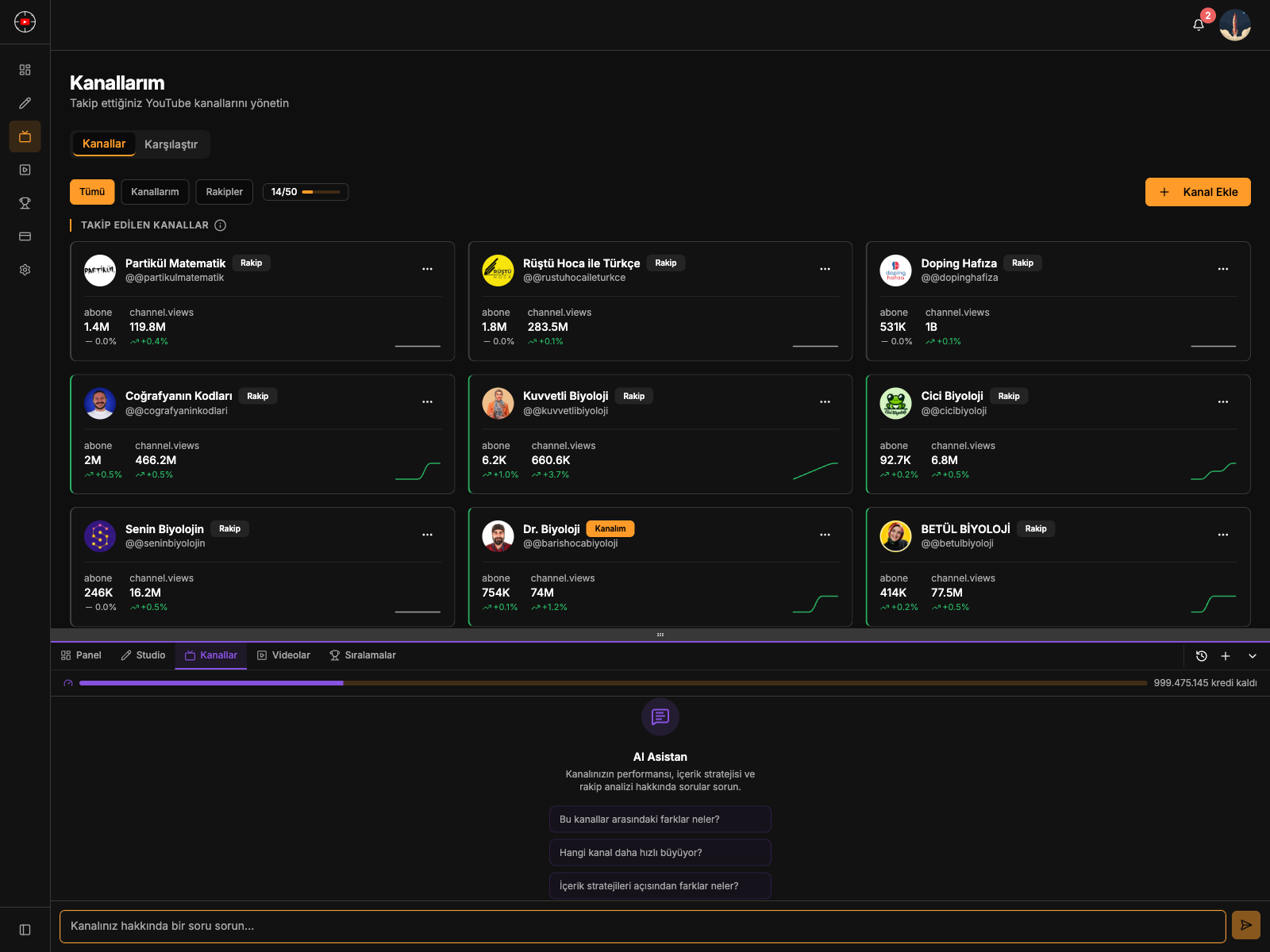Screen dimensions: 1270x952
Task: Click the 14/50 channel quota indicator
Action: pyautogui.click(x=306, y=192)
